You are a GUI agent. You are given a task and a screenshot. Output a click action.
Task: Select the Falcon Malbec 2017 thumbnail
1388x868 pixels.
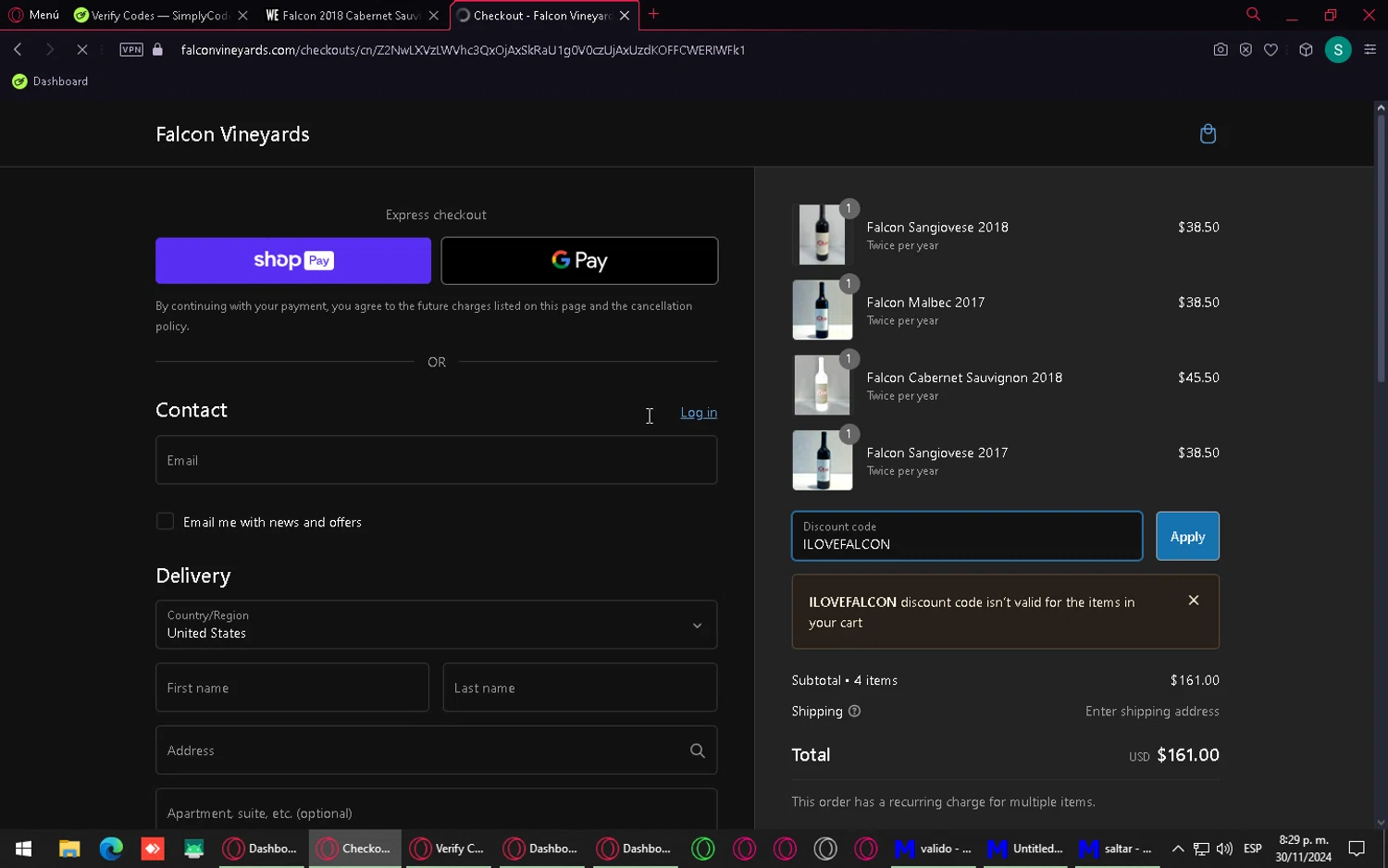[822, 310]
